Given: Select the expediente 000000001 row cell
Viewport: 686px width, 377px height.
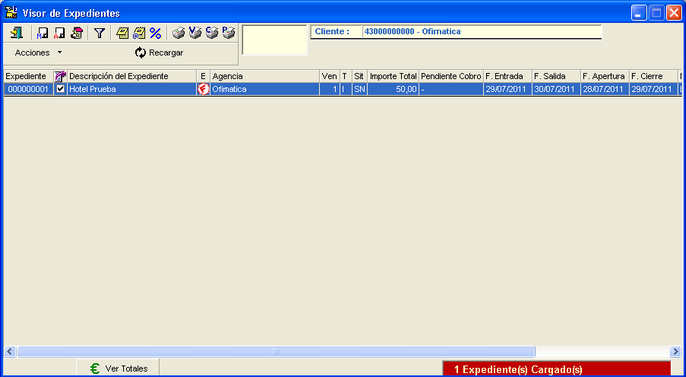Looking at the screenshot, I should 28,89.
